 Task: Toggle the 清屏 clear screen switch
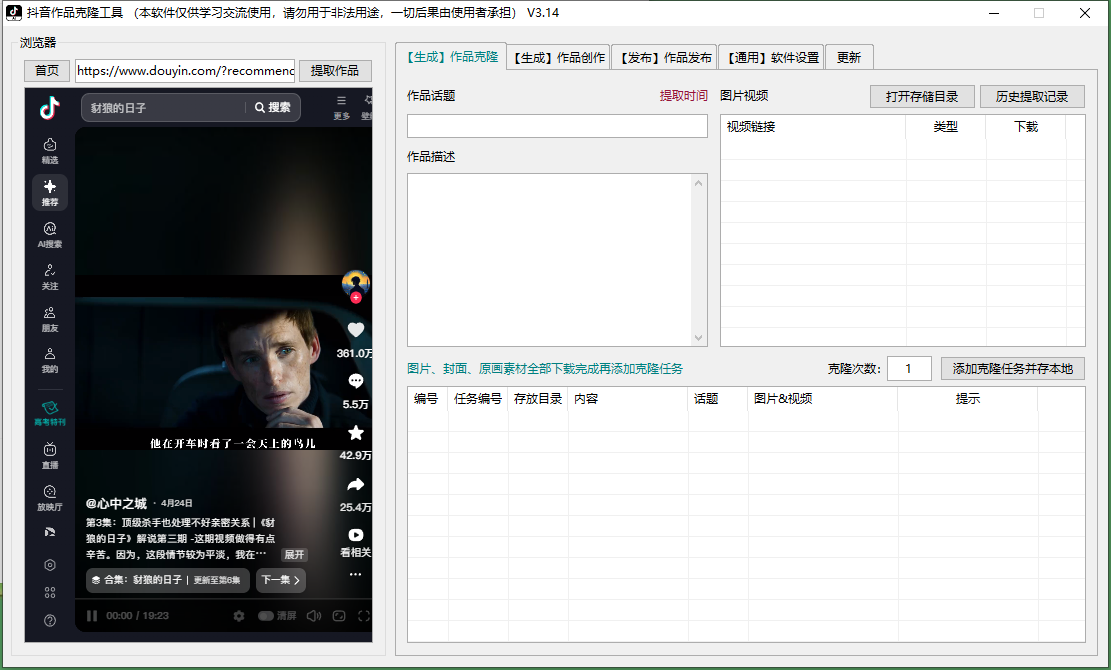[x=266, y=616]
